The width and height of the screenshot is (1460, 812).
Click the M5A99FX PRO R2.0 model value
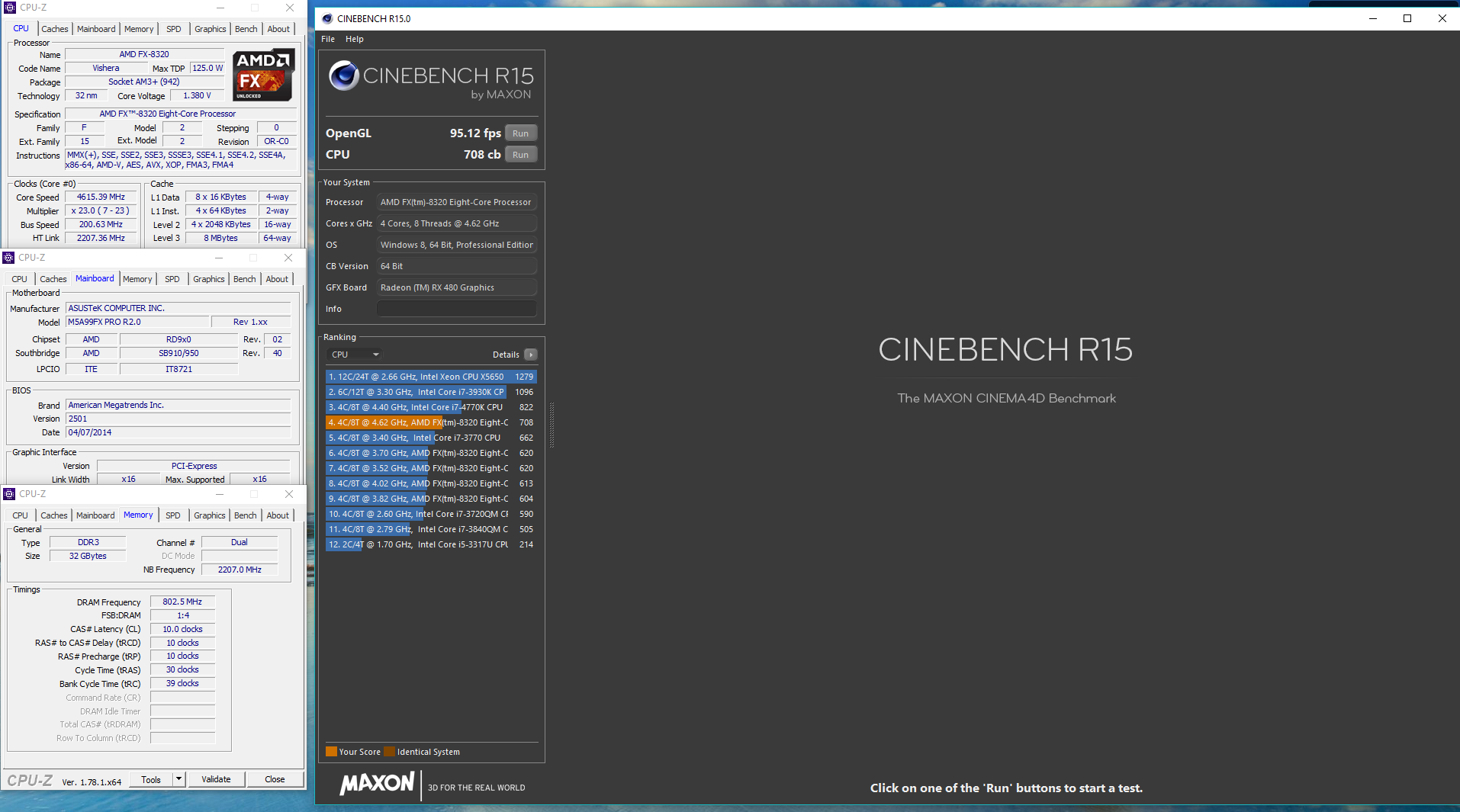coord(137,322)
